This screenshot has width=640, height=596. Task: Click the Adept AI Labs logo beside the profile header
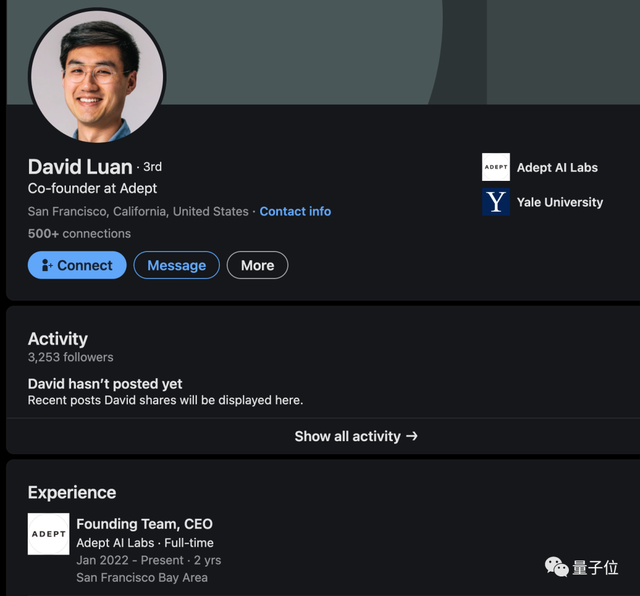[x=495, y=167]
